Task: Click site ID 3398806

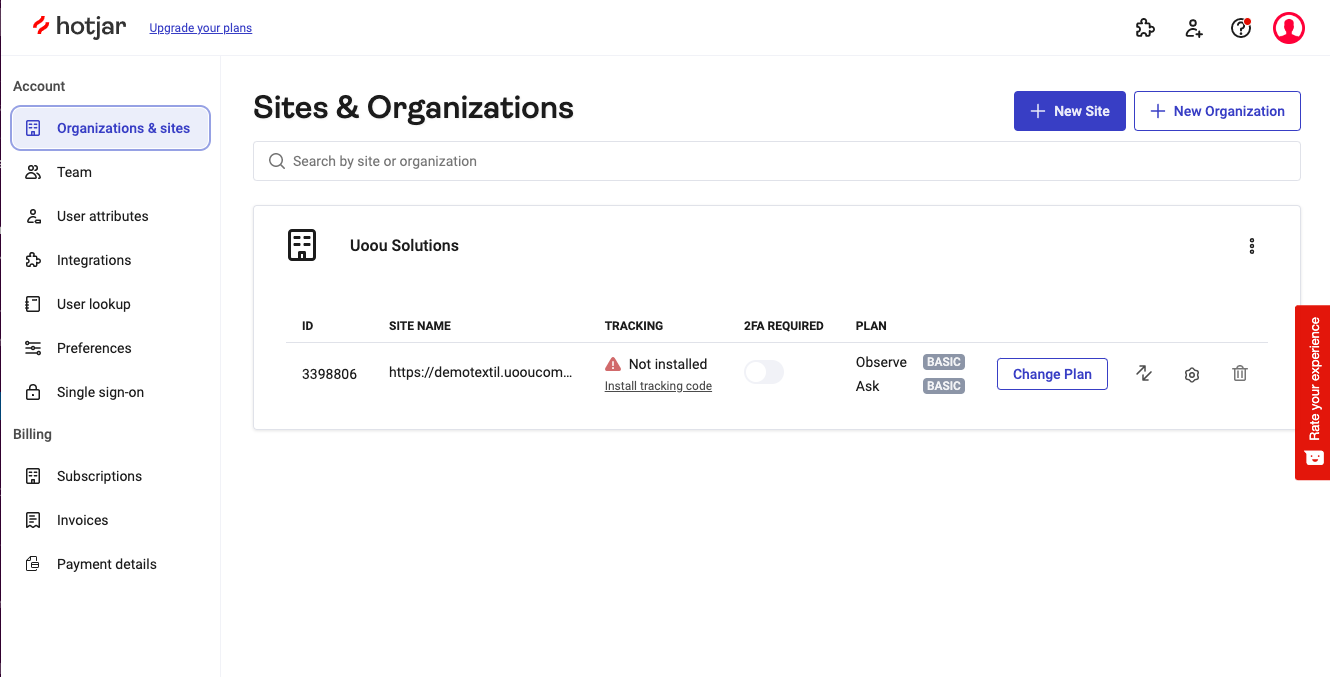Action: 329,374
